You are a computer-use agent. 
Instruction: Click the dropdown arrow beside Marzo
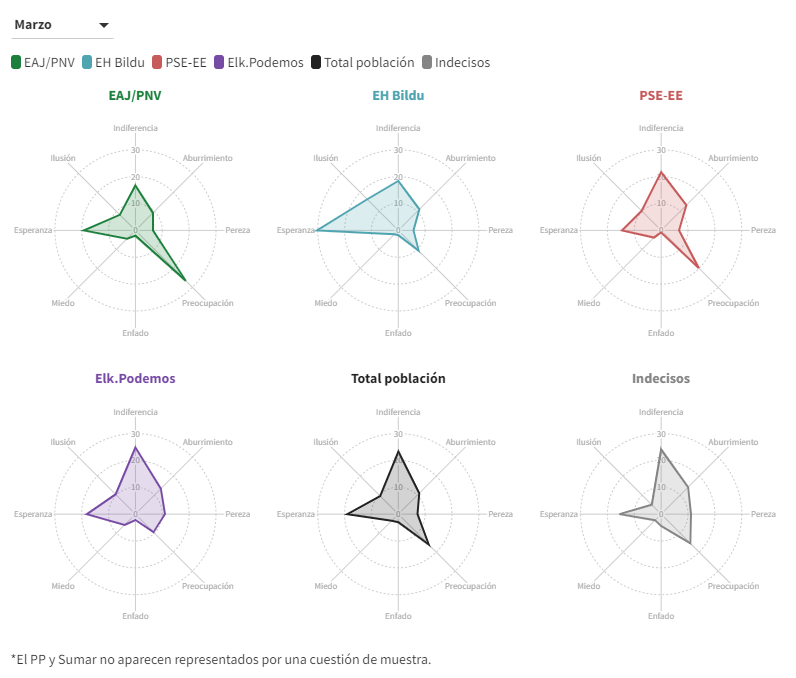click(104, 25)
